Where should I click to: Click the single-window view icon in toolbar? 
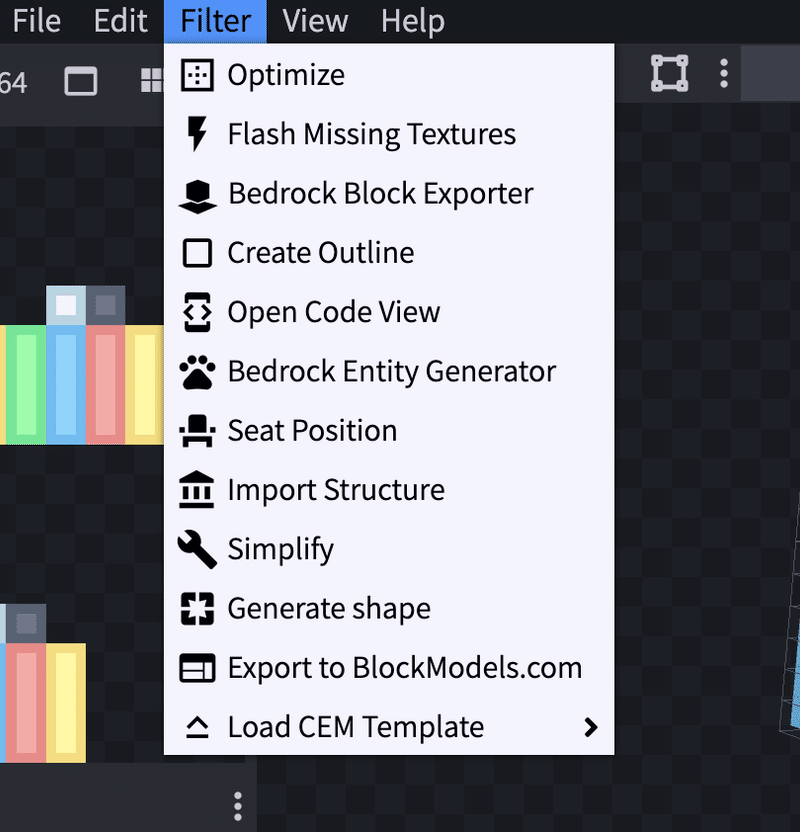pos(81,81)
